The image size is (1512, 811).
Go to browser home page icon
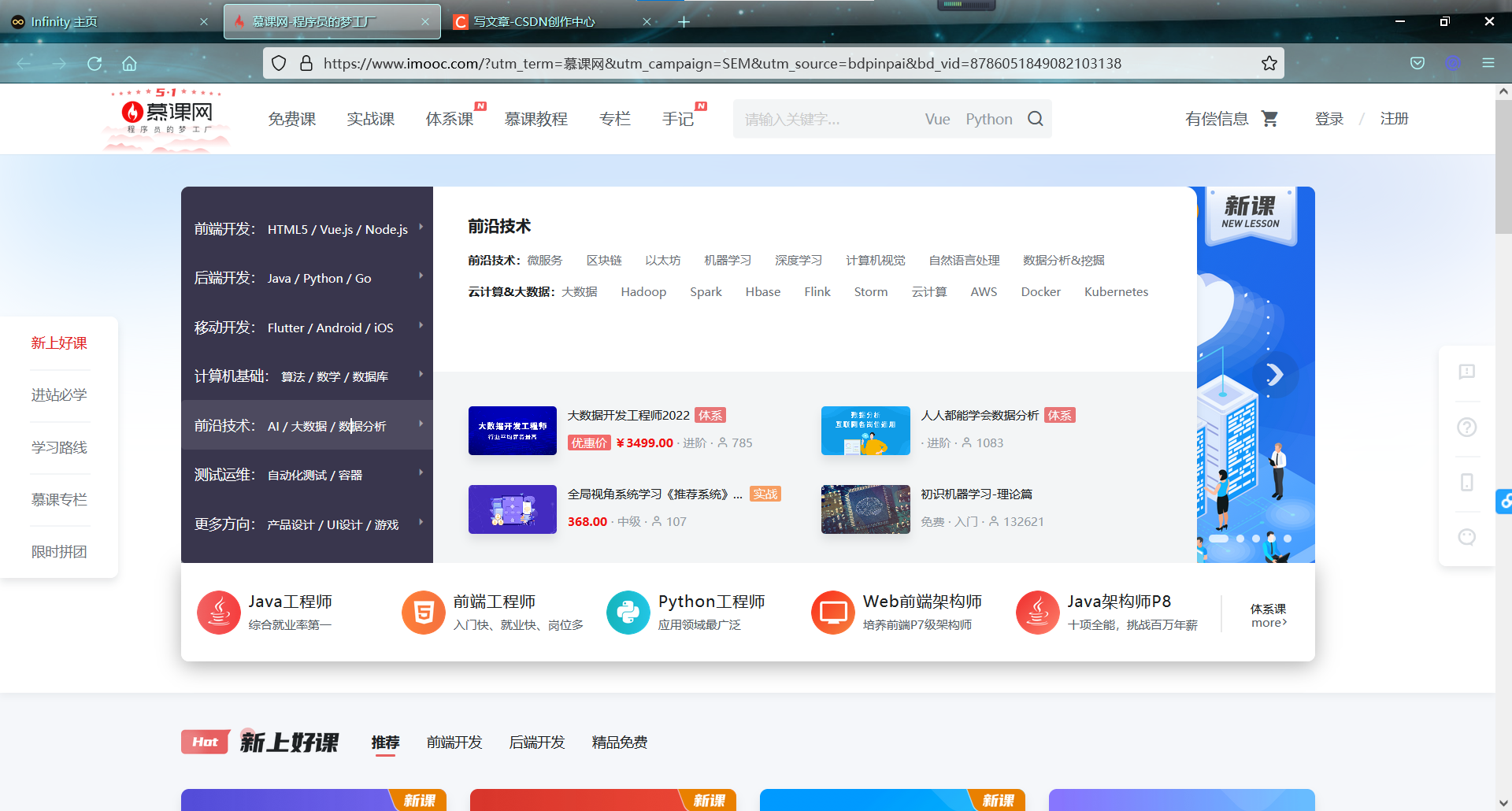129,64
